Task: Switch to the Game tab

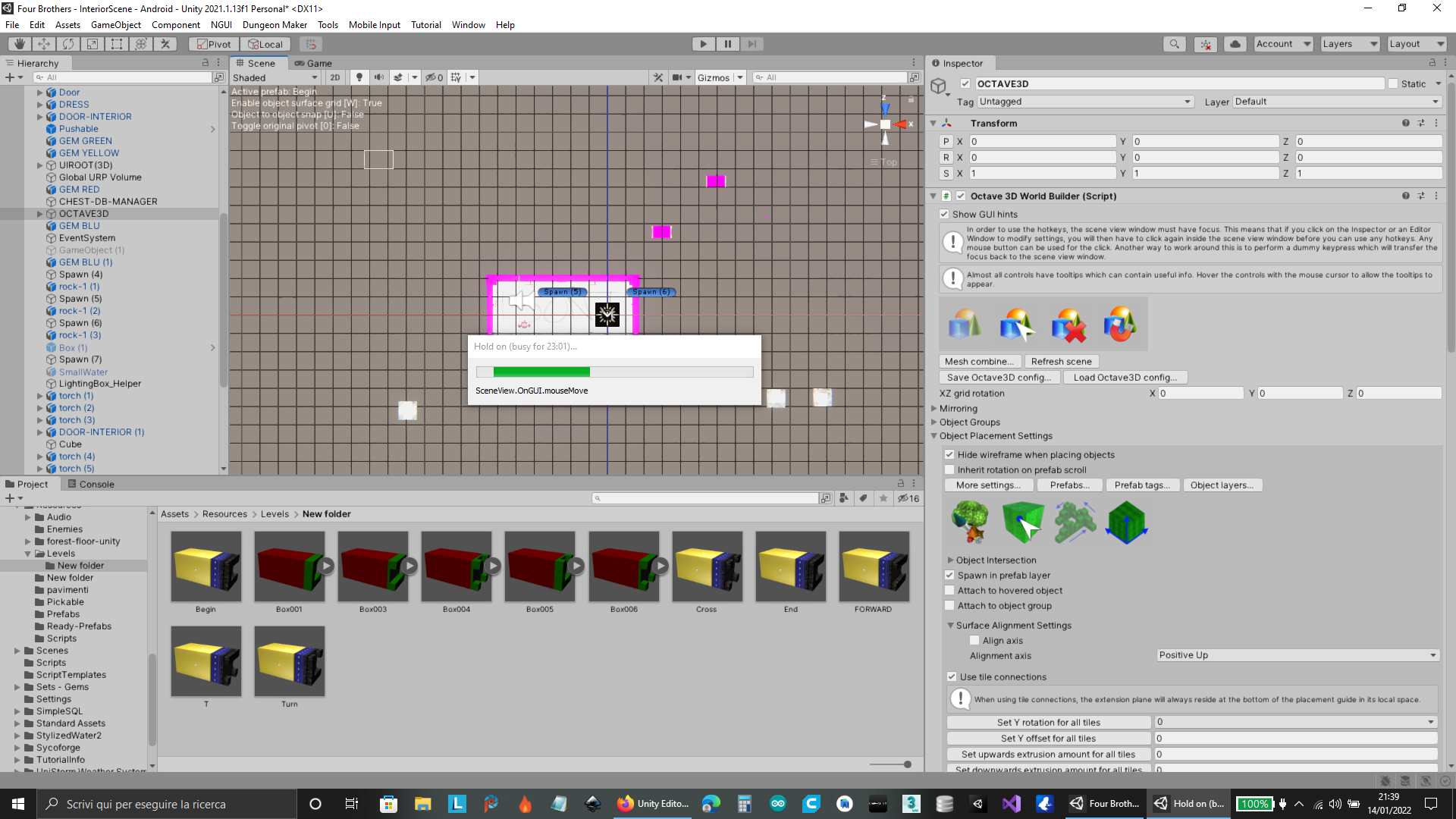Action: point(313,64)
